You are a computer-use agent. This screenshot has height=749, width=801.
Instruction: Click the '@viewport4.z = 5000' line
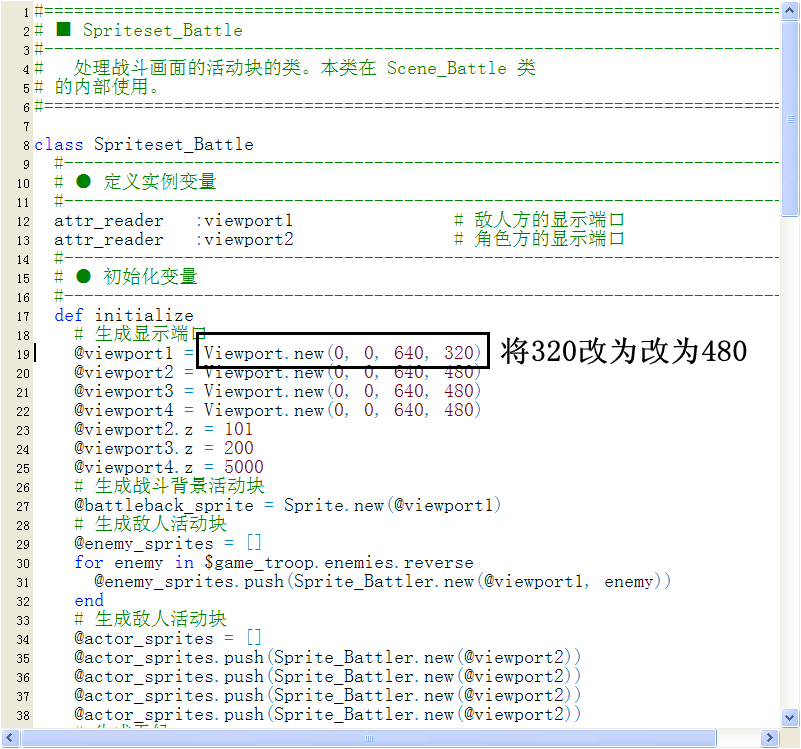pos(169,467)
